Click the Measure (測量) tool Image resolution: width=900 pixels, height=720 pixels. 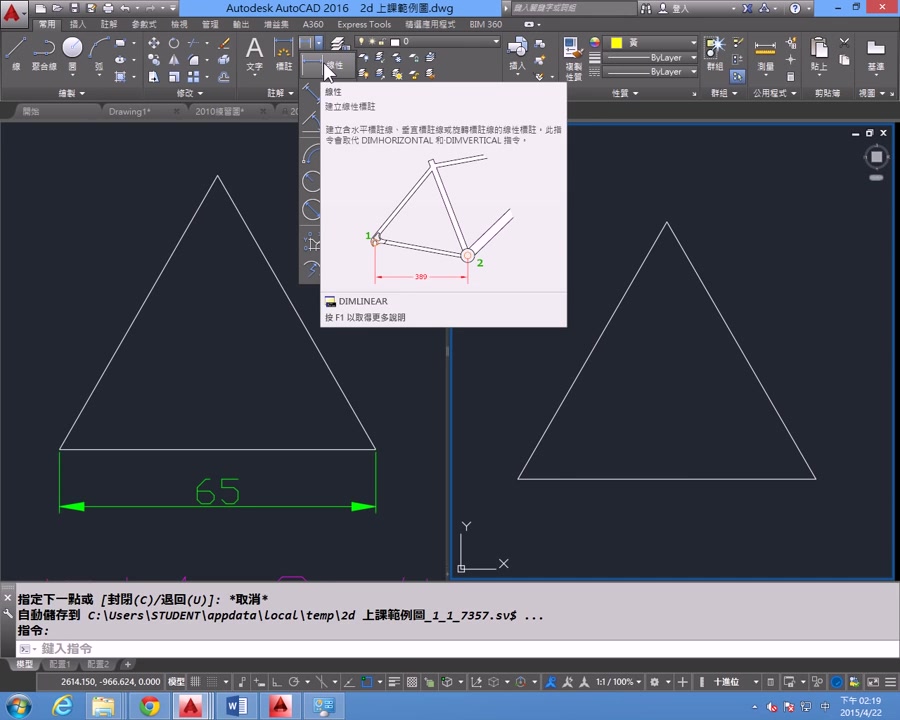(765, 53)
